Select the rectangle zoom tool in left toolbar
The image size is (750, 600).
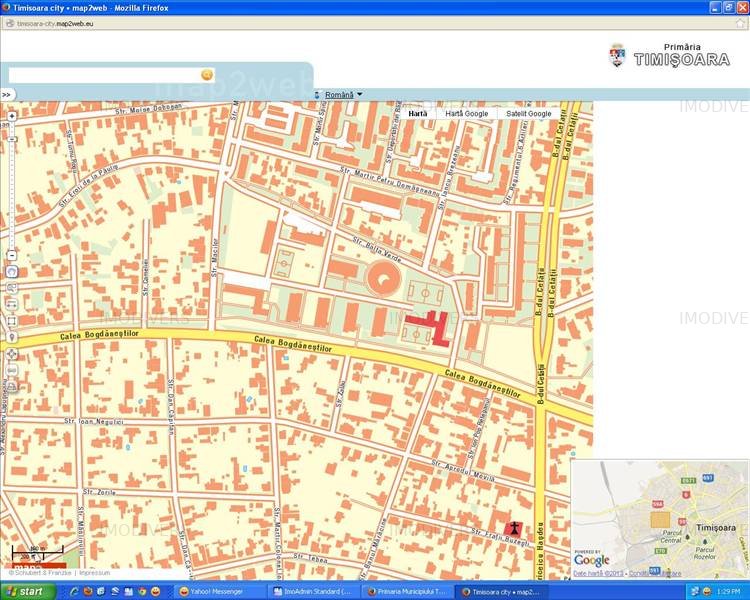pos(12,321)
